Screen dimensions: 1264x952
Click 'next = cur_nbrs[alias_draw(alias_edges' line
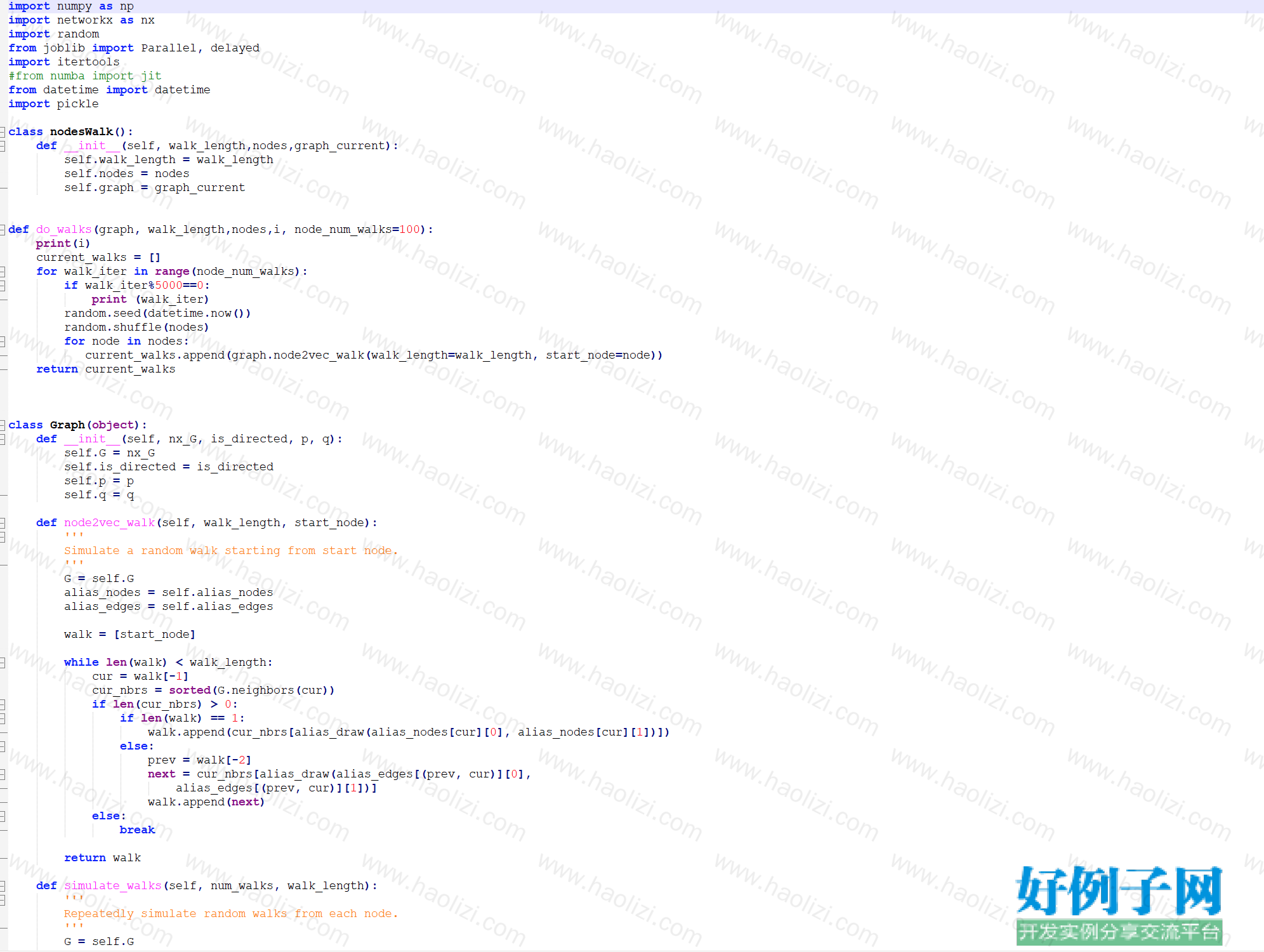tap(339, 774)
